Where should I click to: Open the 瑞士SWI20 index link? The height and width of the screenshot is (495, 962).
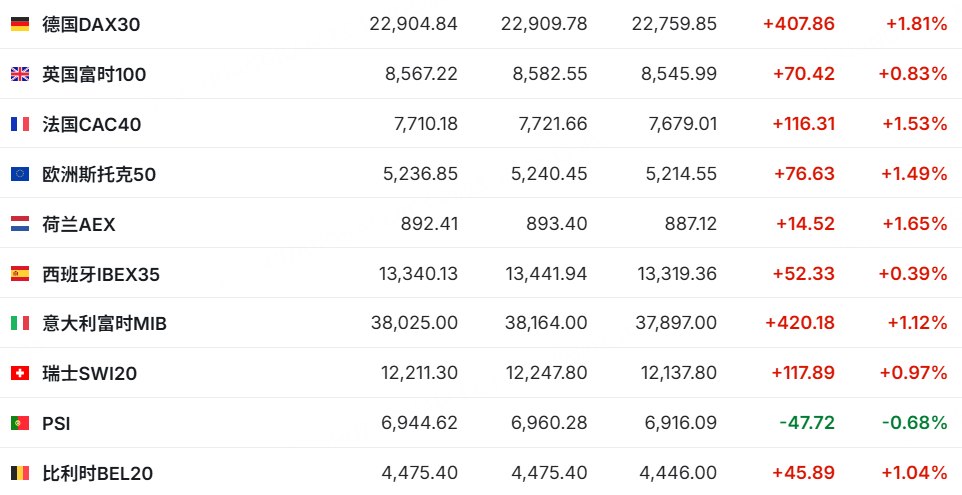pyautogui.click(x=89, y=373)
